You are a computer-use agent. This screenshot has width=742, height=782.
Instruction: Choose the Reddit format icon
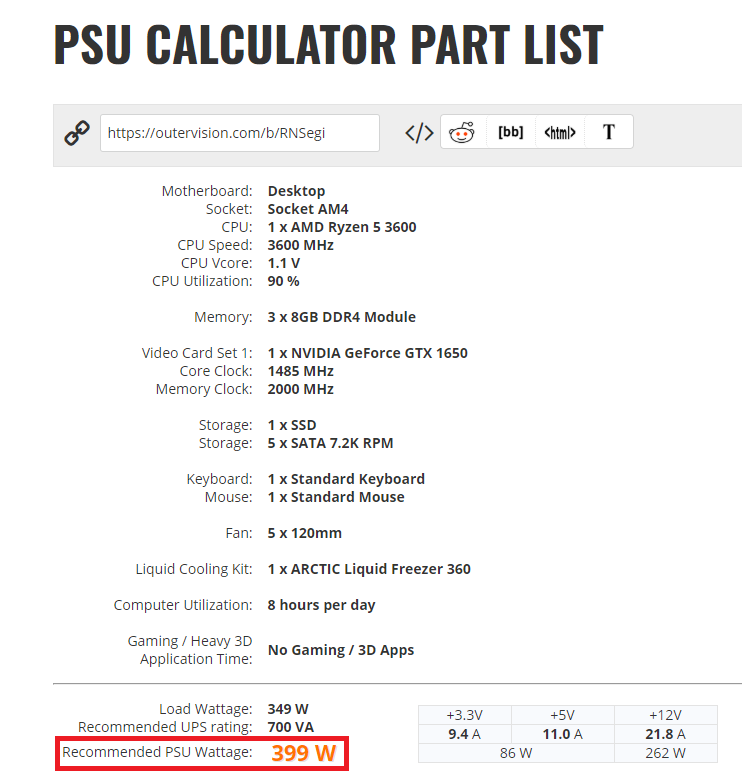pos(462,132)
